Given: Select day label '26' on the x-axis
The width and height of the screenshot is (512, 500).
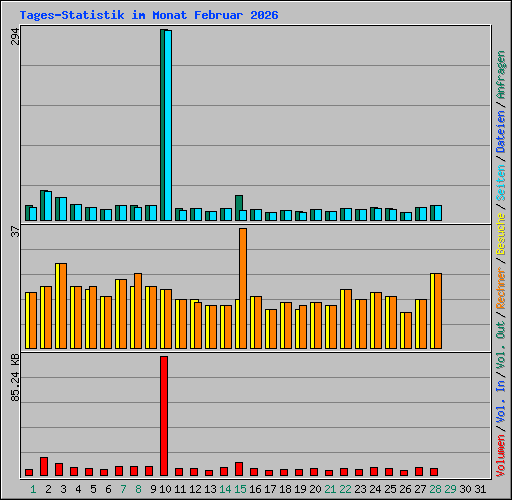Looking at the screenshot, I should (405, 489).
